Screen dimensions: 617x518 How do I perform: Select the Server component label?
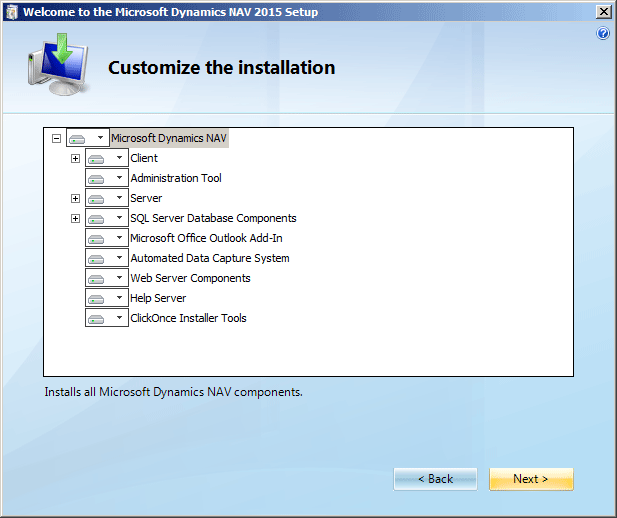[x=146, y=198]
